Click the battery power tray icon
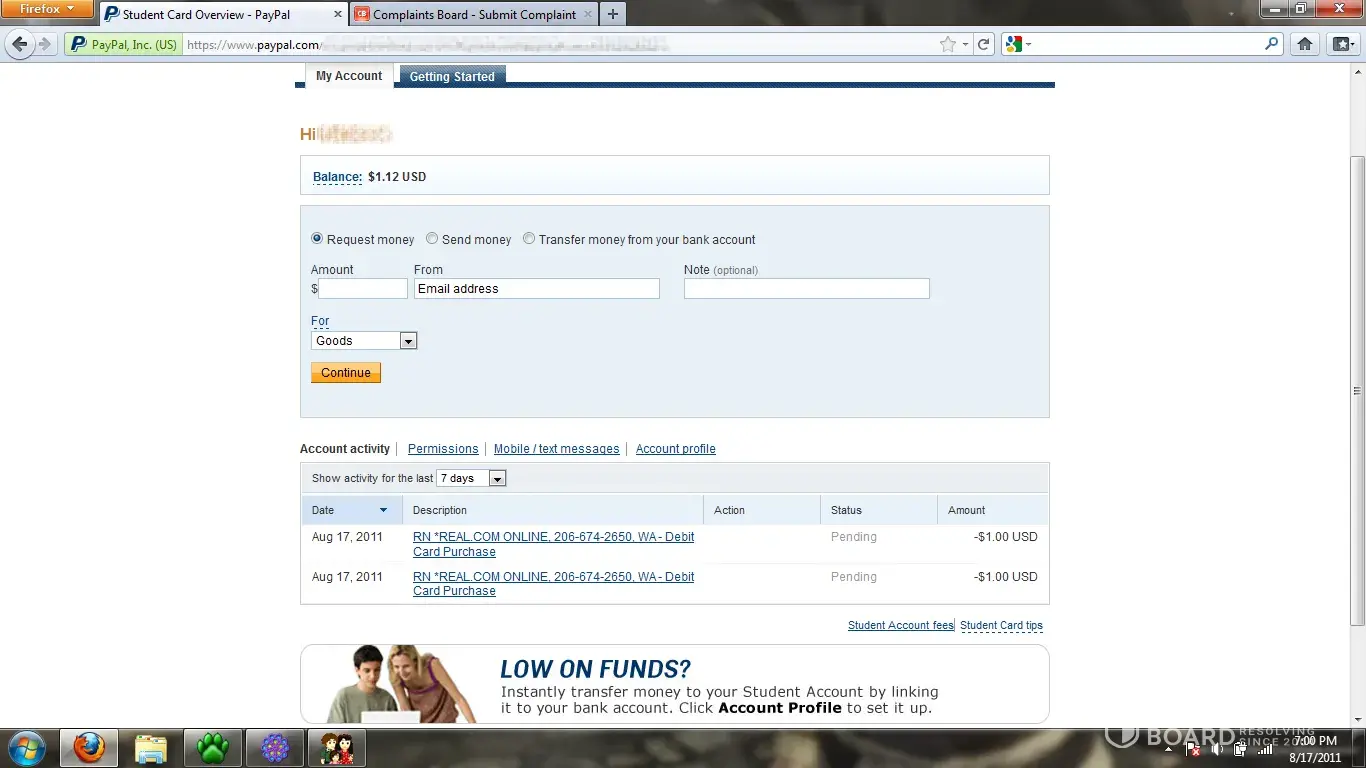Viewport: 1366px width, 768px height. click(1240, 749)
